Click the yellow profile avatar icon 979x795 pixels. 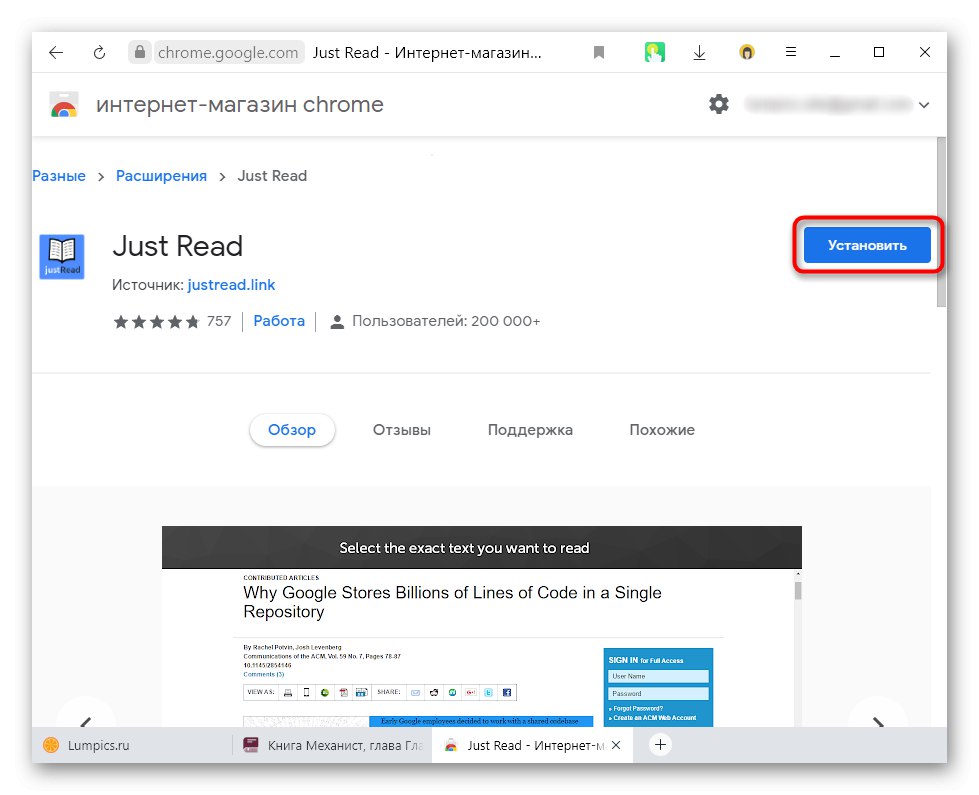click(x=746, y=52)
